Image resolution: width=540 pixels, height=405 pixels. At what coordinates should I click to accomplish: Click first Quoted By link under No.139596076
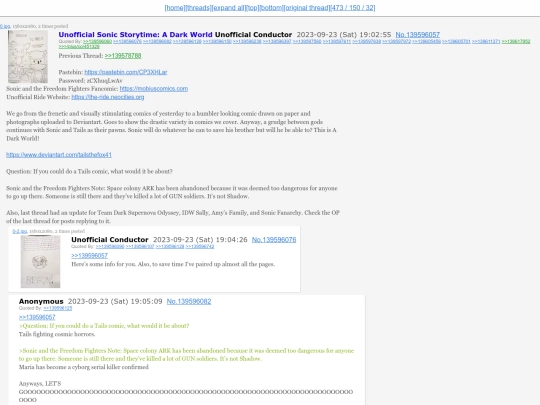(110, 246)
